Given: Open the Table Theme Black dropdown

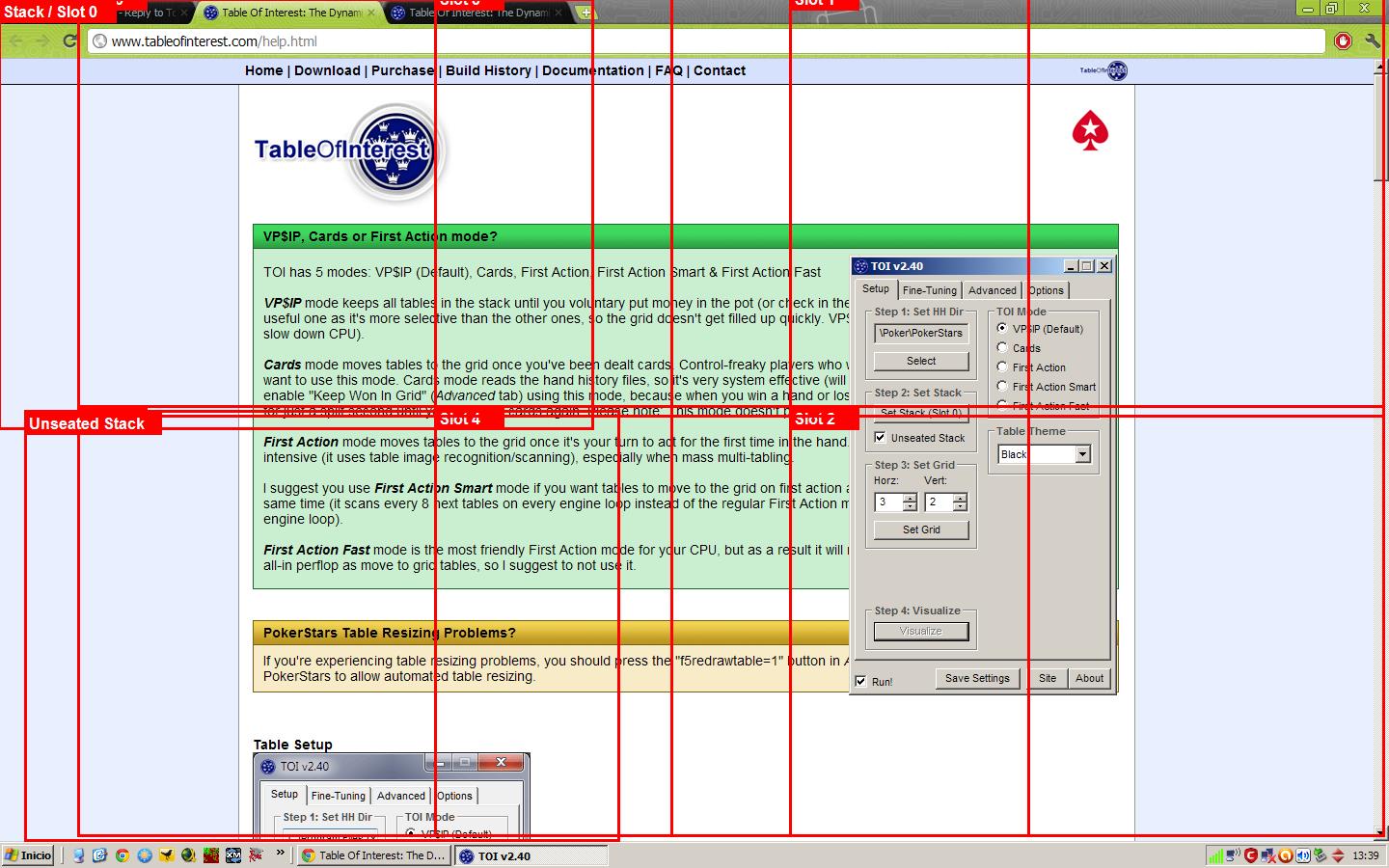Looking at the screenshot, I should tap(1083, 454).
